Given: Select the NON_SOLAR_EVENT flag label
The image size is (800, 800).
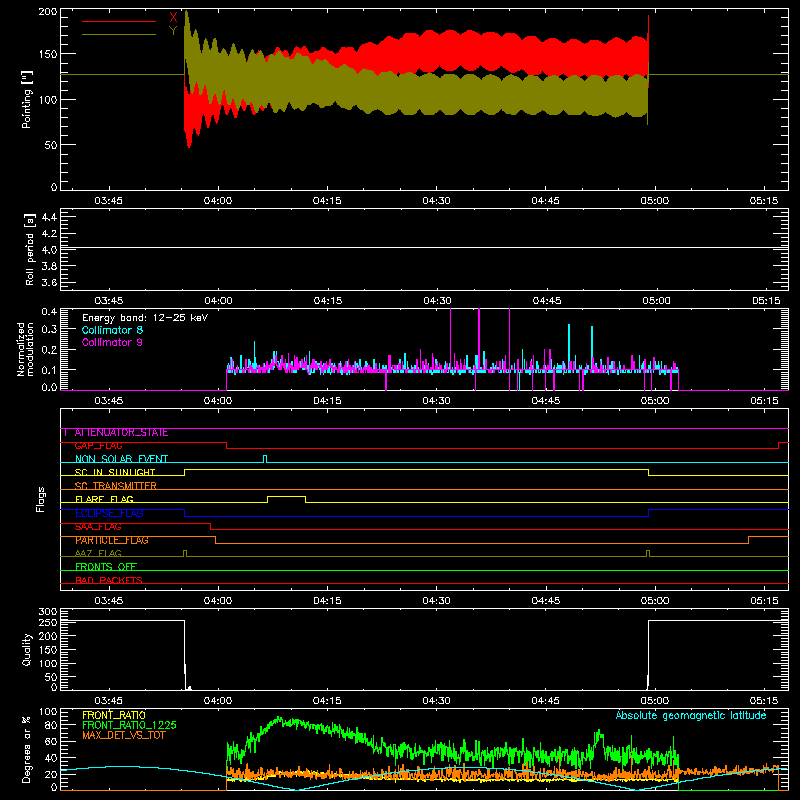Looking at the screenshot, I should [121, 459].
